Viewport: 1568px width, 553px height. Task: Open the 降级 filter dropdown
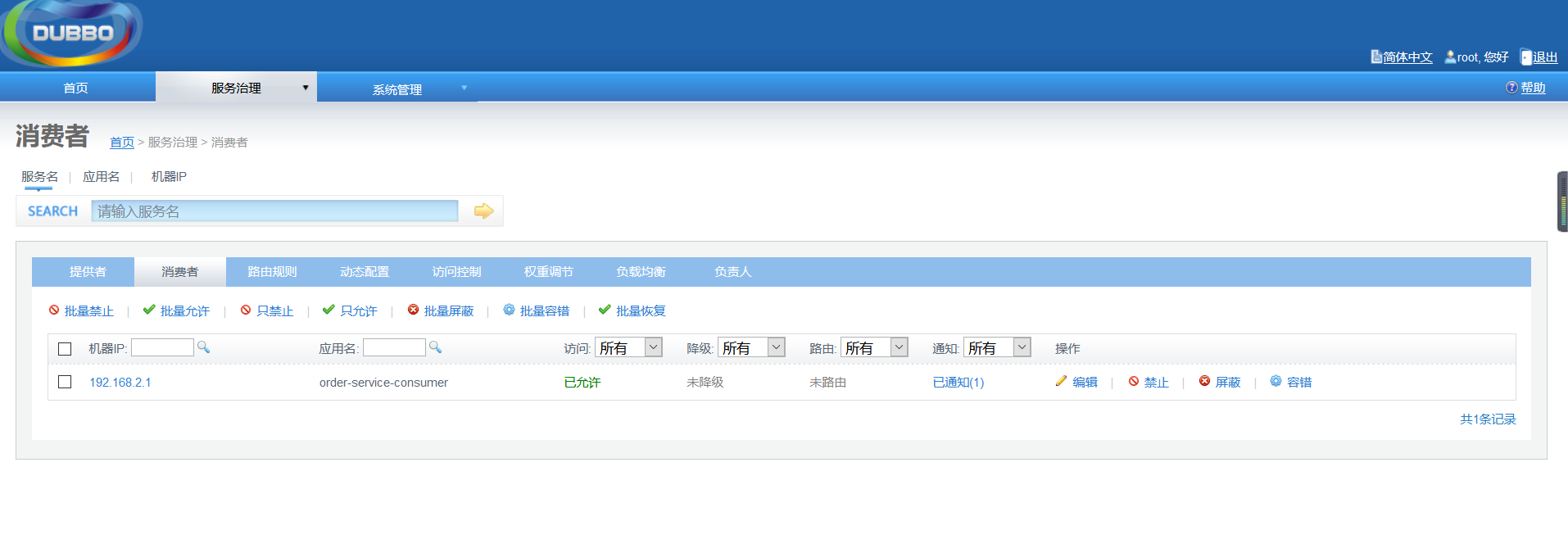751,347
